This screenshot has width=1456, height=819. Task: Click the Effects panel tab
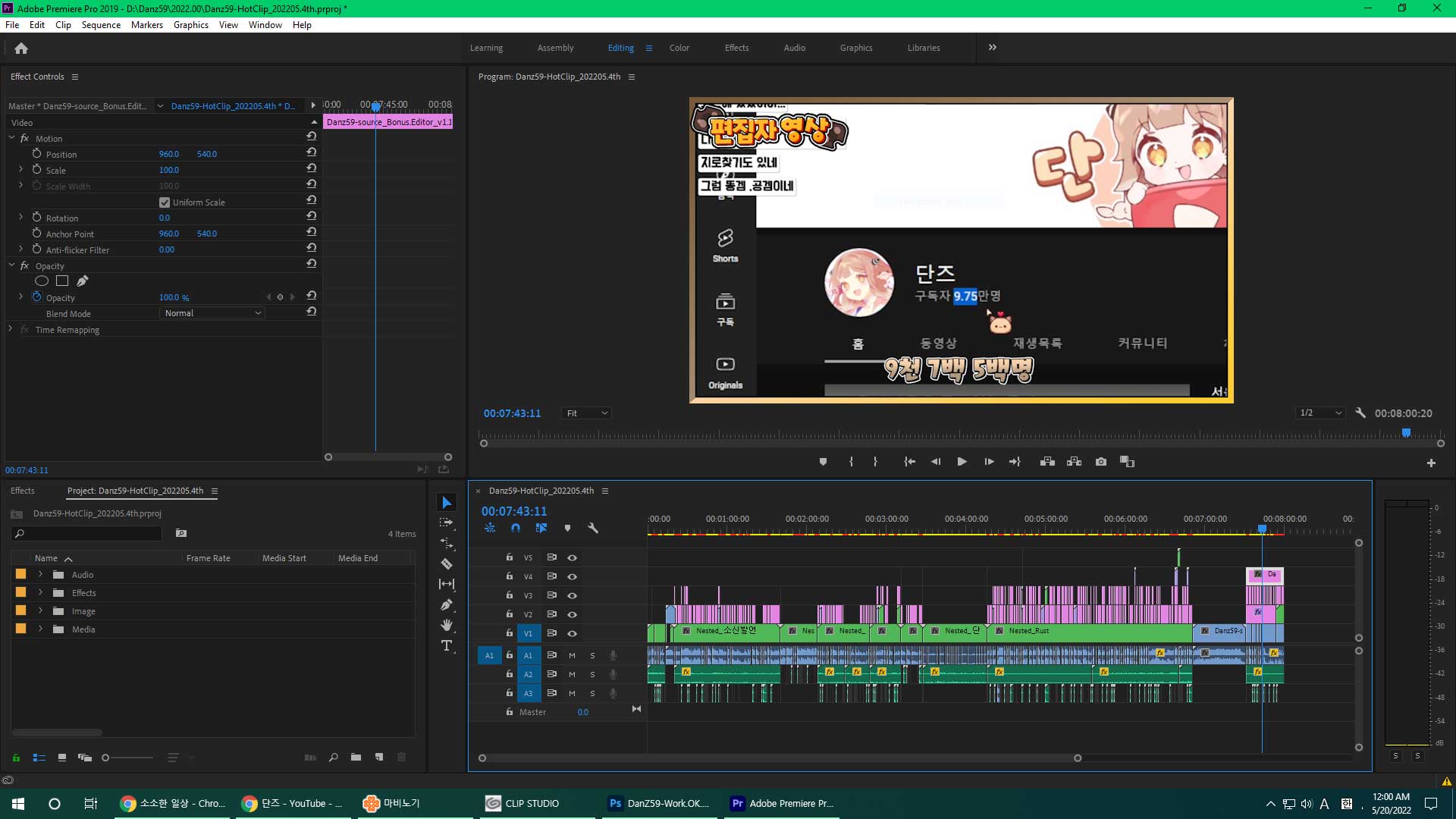pyautogui.click(x=23, y=491)
